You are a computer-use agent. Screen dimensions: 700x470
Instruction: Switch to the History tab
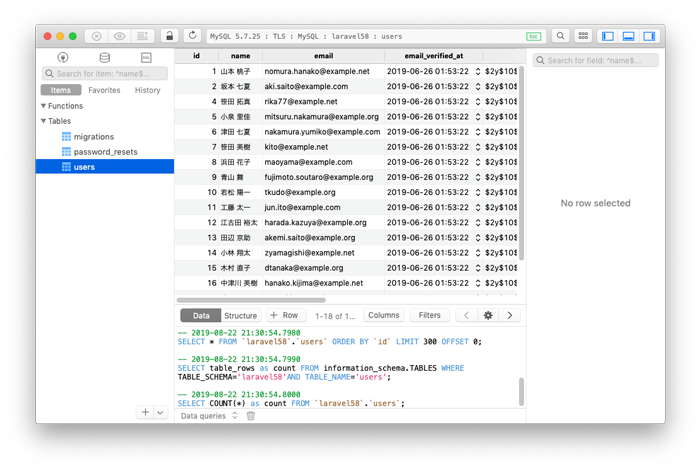pos(147,90)
